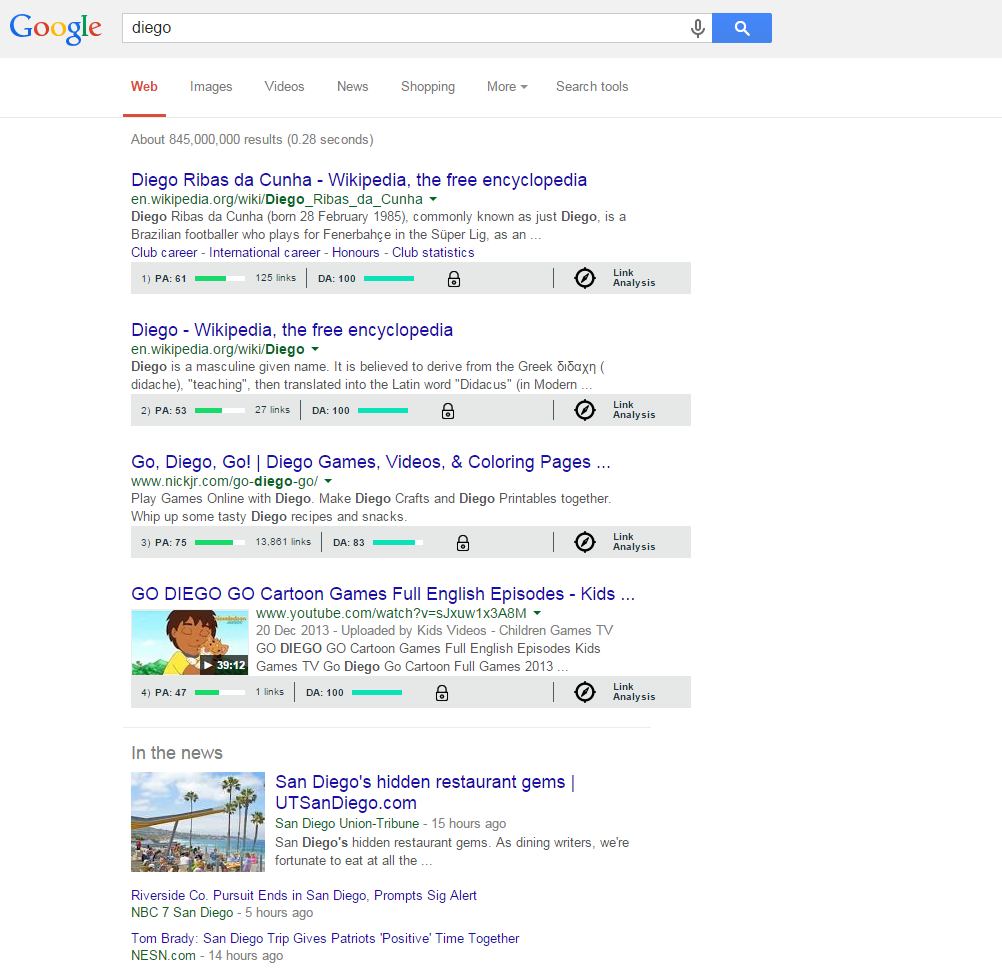
Task: Click the 1 links count
Action: coord(270,692)
